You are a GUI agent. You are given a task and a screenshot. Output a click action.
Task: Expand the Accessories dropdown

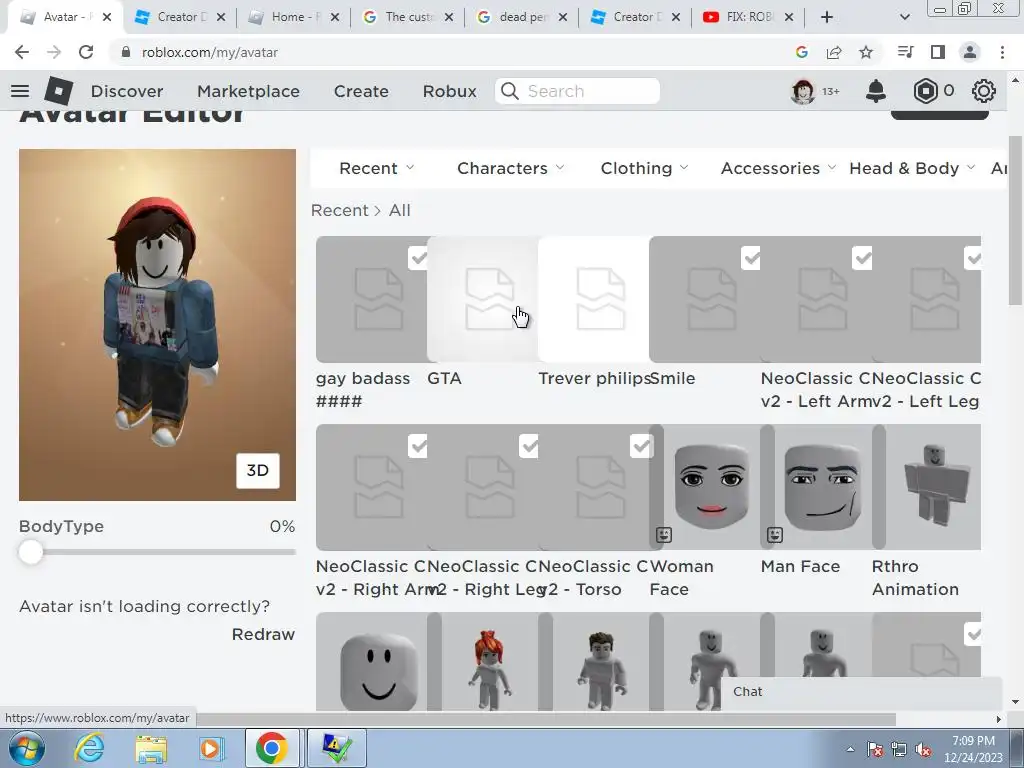point(778,168)
